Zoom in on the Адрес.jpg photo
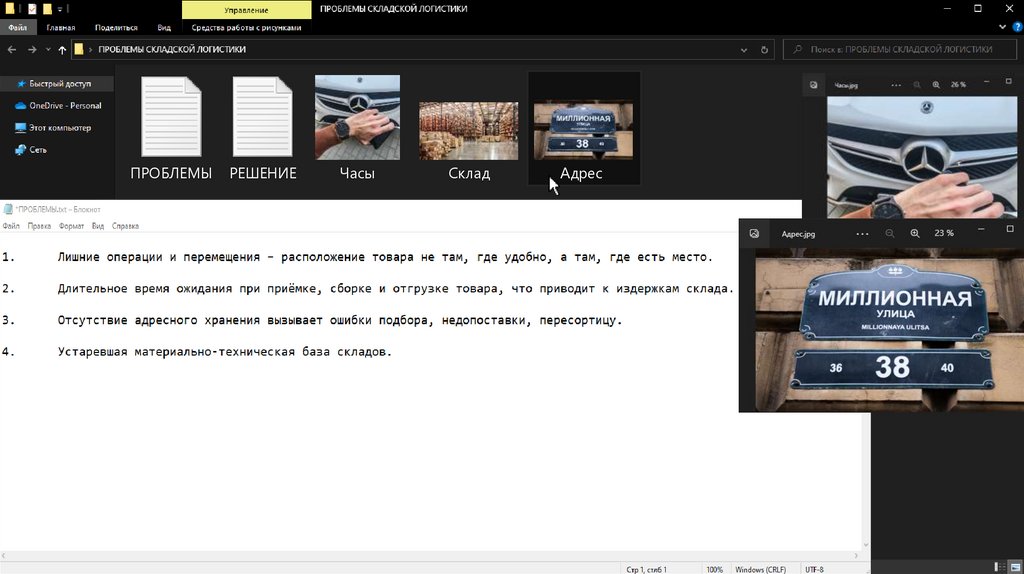This screenshot has width=1024, height=574. pos(914,233)
